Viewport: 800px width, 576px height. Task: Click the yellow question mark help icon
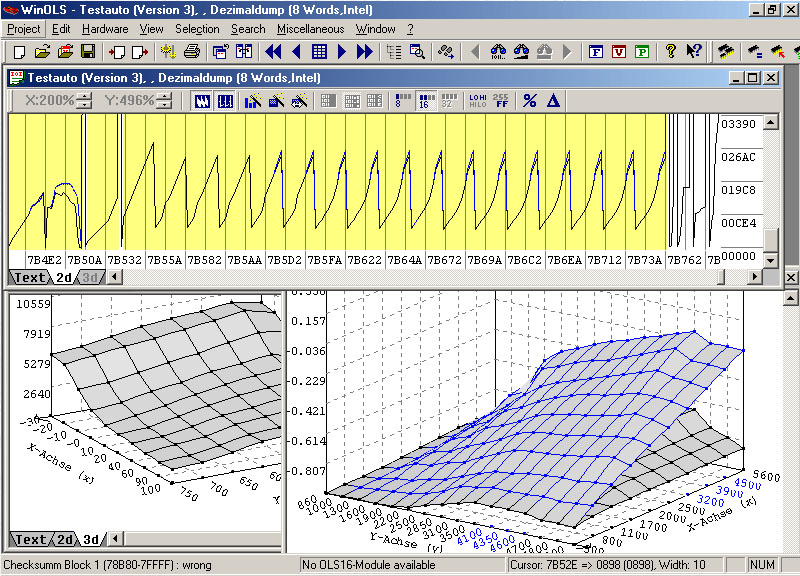670,52
